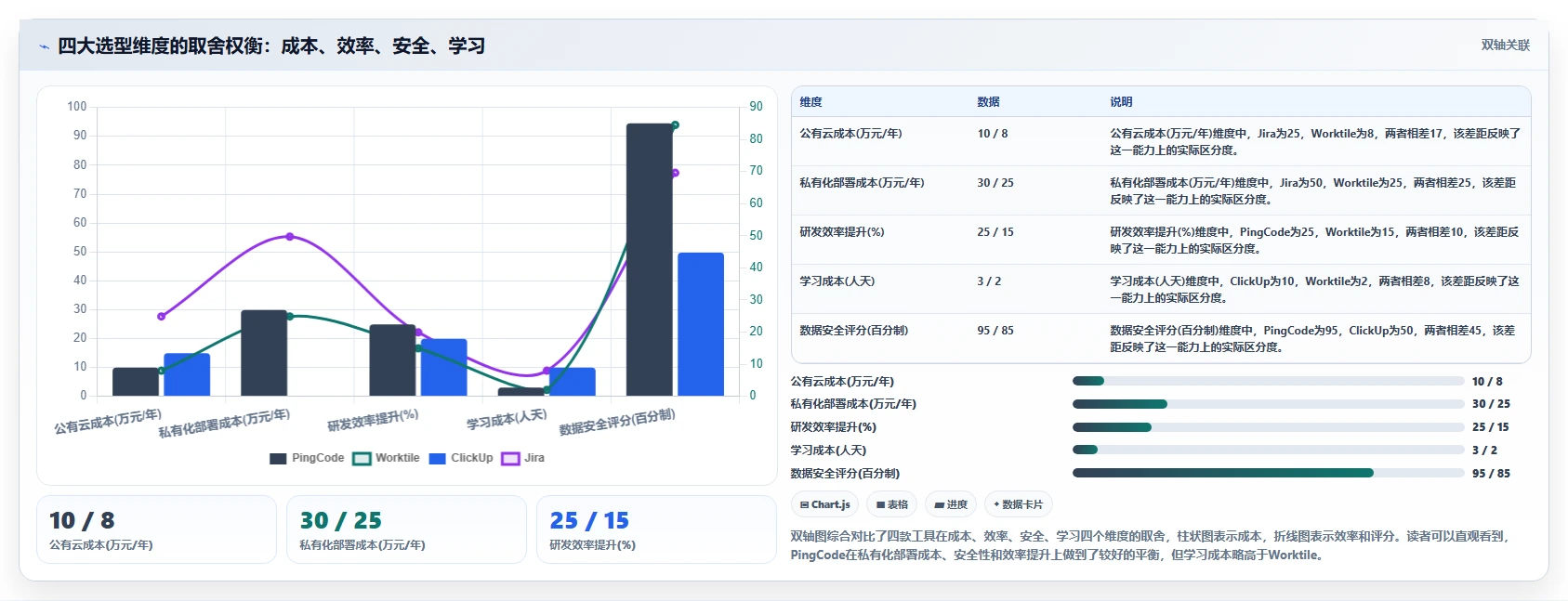Image resolution: width=1568 pixels, height=601 pixels.
Task: Click the 公有云成本 progress bar
Action: [1268, 381]
